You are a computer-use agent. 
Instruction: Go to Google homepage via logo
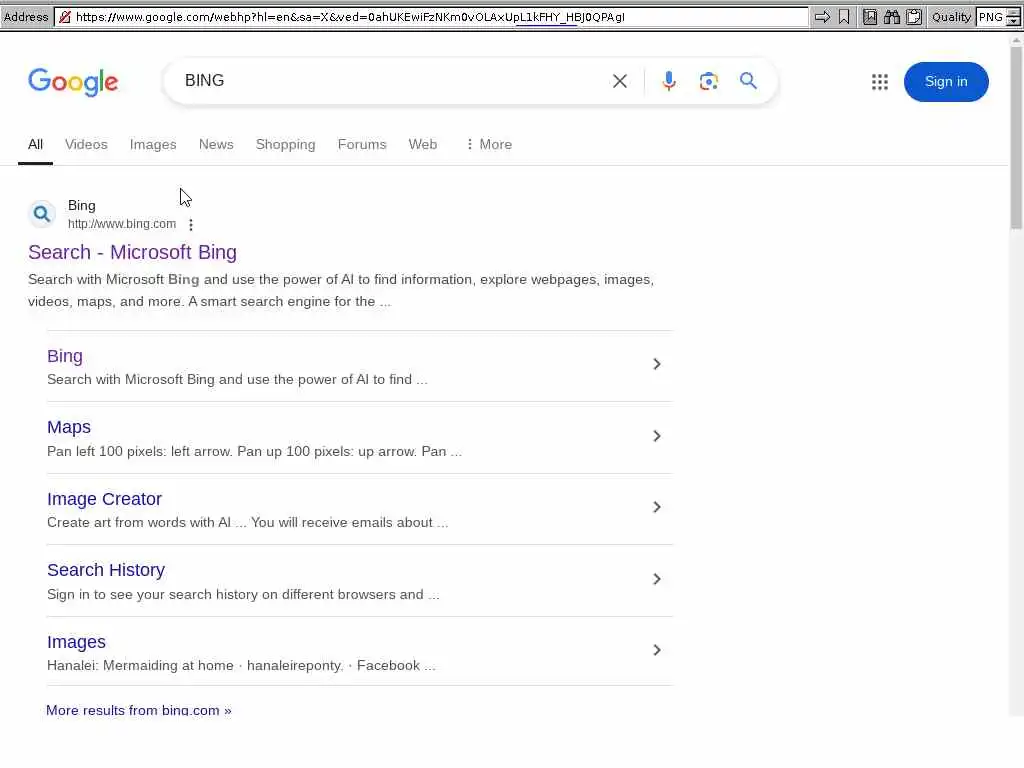click(73, 82)
